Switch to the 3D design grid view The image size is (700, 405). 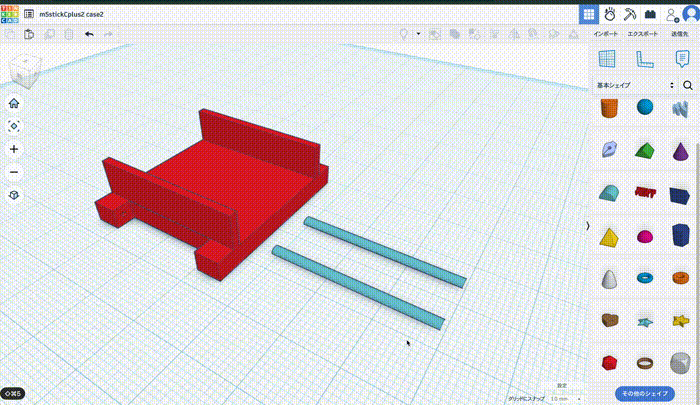pos(589,14)
